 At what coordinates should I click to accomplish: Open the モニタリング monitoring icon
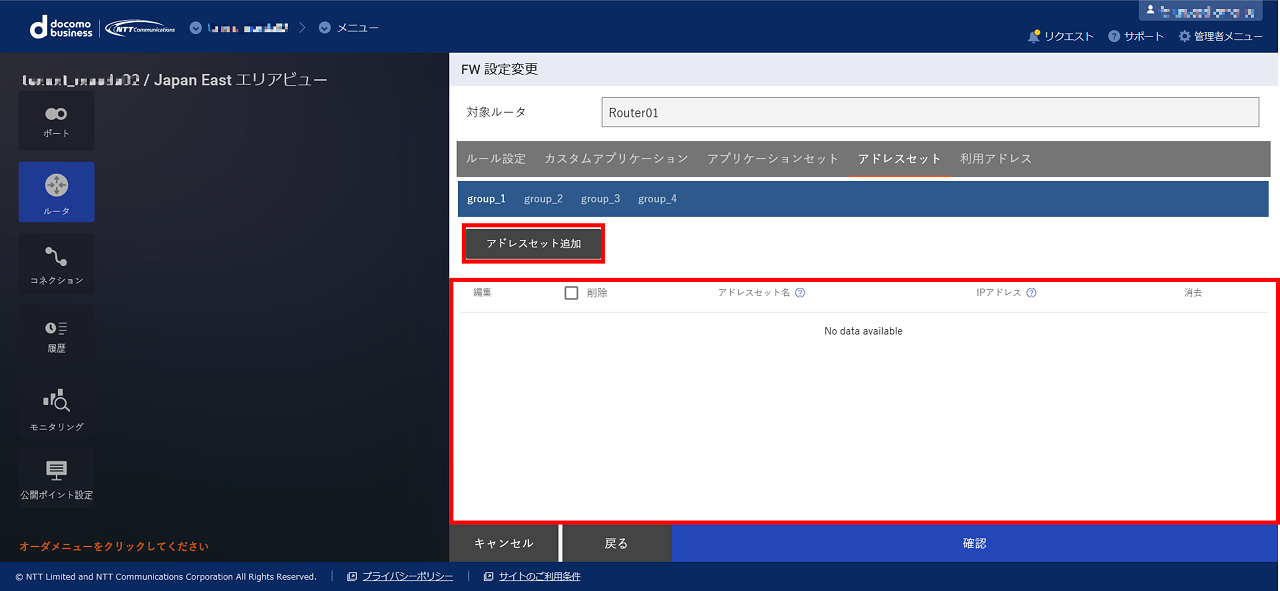point(56,410)
